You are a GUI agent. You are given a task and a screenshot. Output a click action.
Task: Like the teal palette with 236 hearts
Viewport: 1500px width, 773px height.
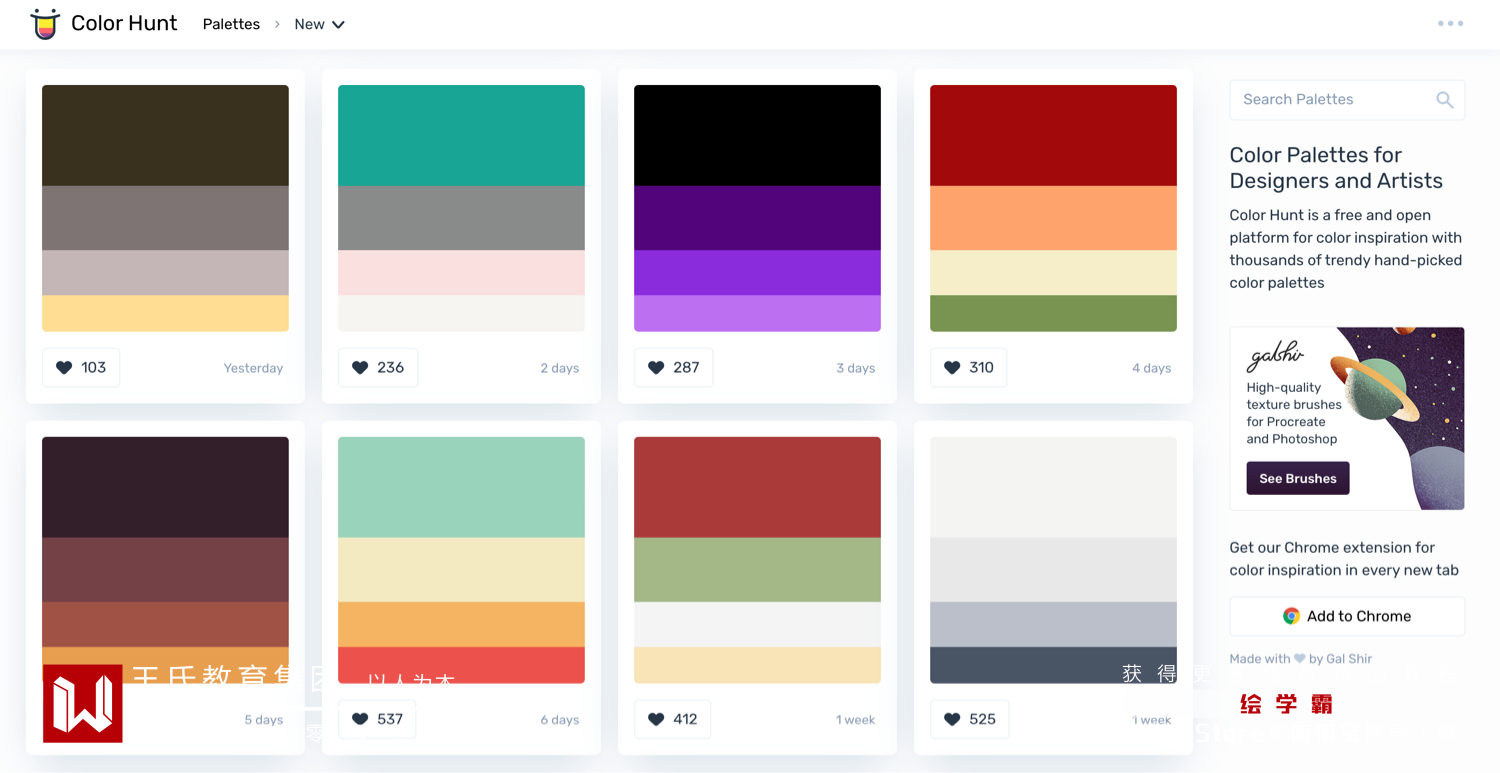click(x=378, y=368)
